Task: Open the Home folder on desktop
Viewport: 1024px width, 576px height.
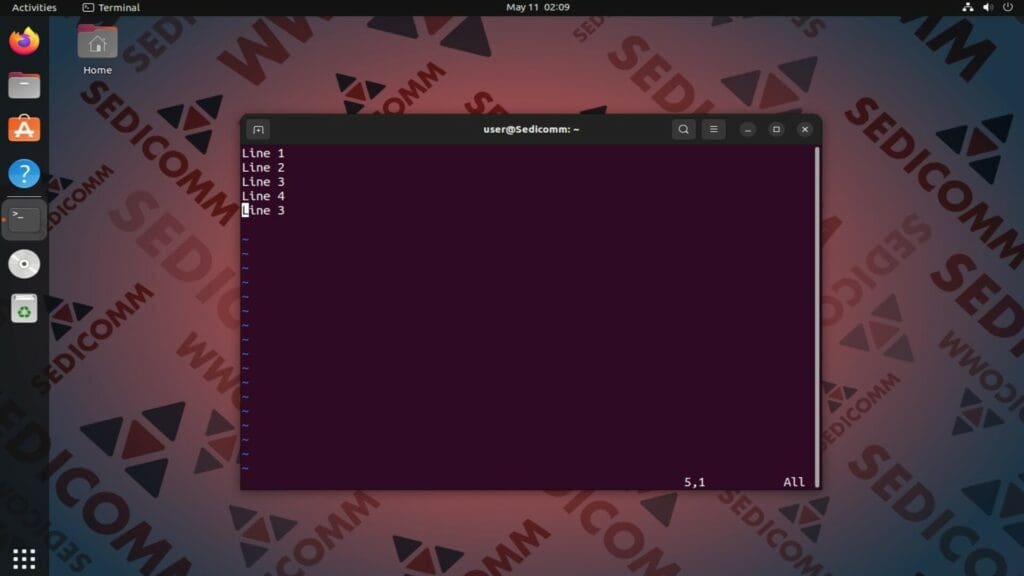Action: [x=97, y=50]
